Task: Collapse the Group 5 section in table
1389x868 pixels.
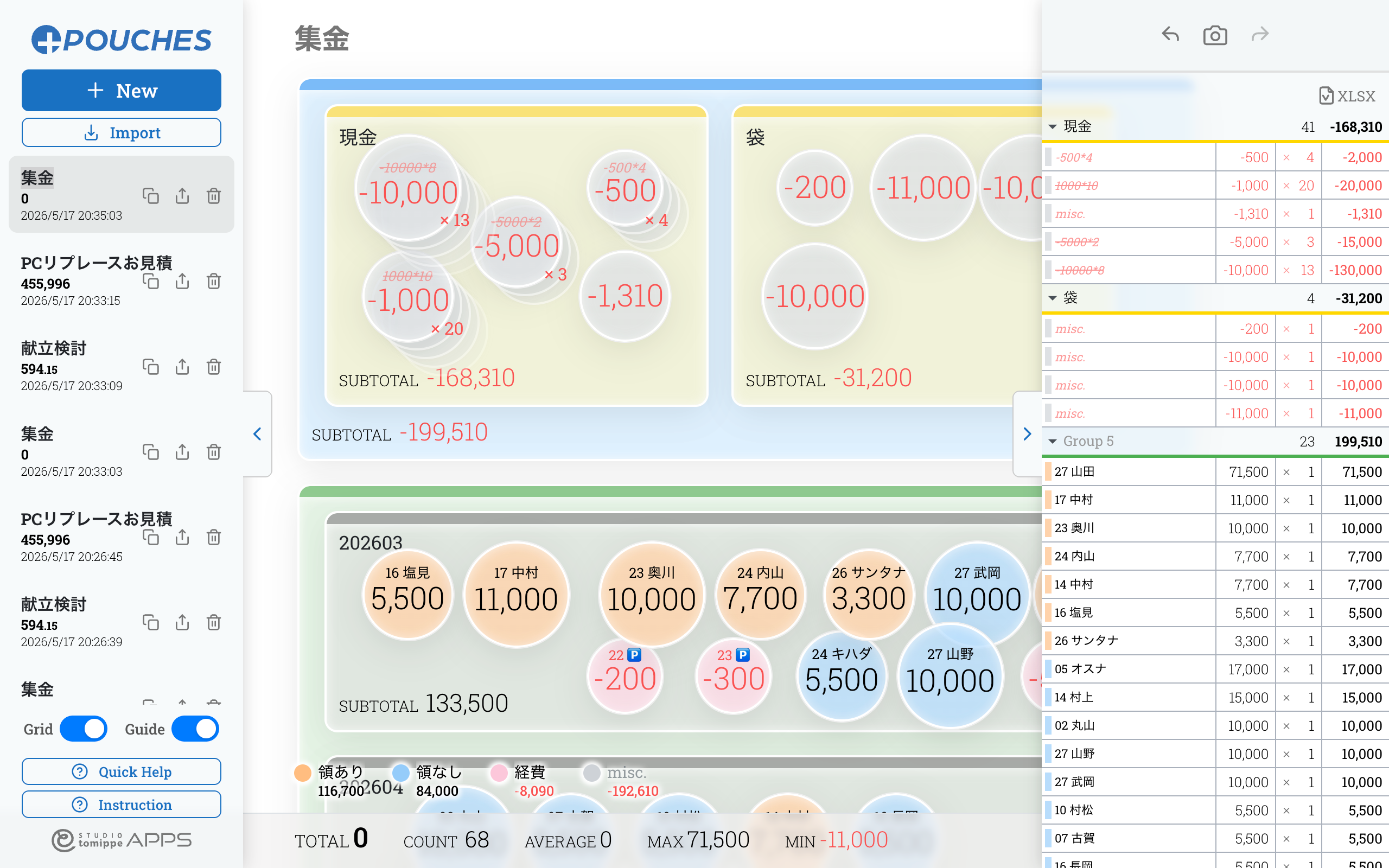Action: coord(1053,442)
